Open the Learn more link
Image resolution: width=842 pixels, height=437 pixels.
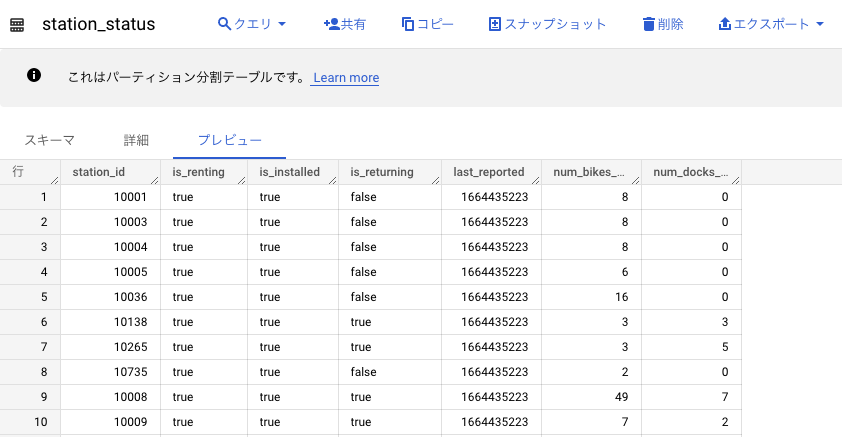pyautogui.click(x=346, y=78)
